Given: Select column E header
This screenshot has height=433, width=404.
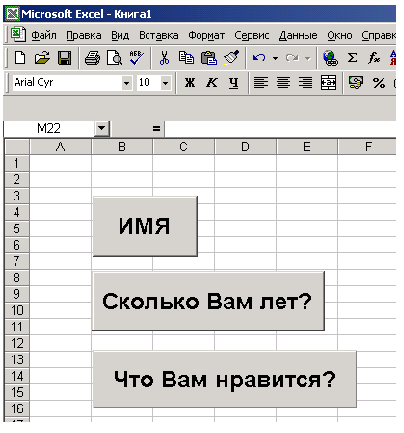Looking at the screenshot, I should click(307, 147).
